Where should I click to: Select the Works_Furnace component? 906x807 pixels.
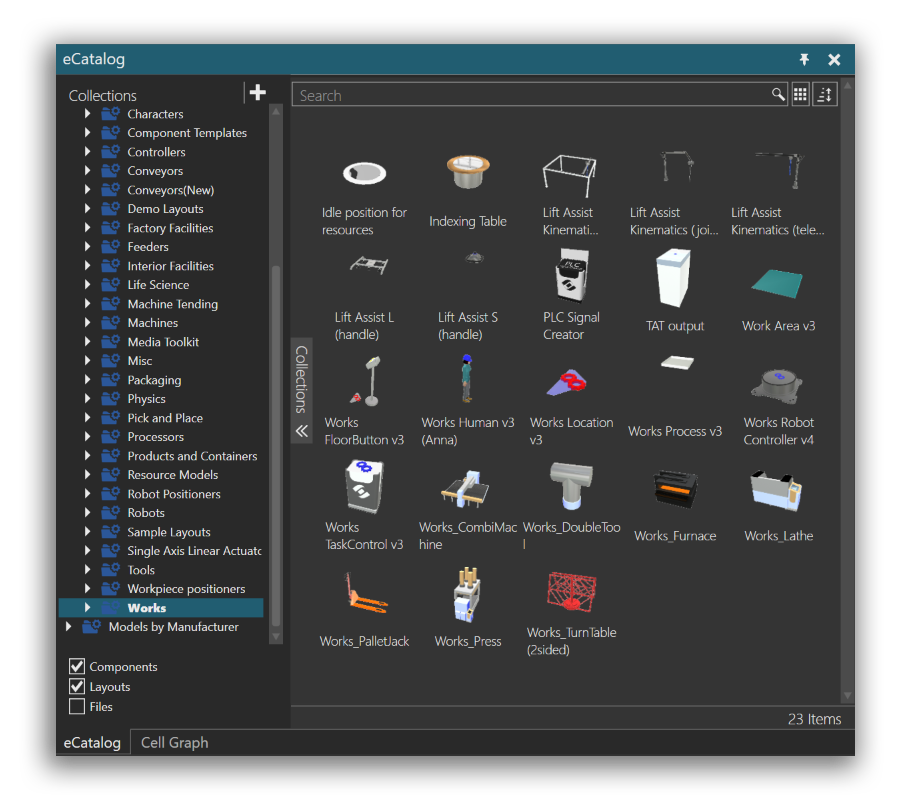[x=675, y=506]
